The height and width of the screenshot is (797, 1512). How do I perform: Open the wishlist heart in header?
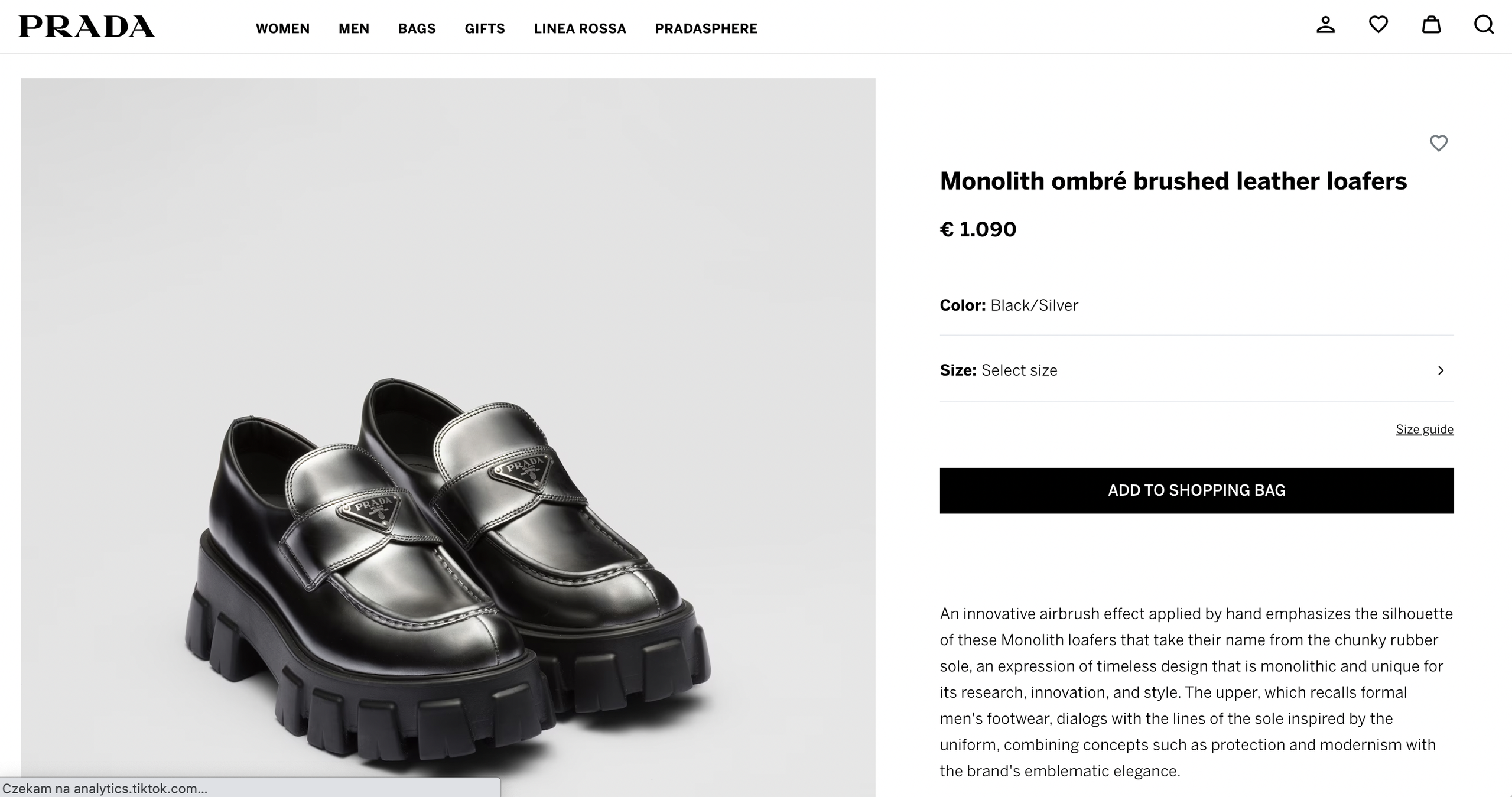[x=1378, y=25]
